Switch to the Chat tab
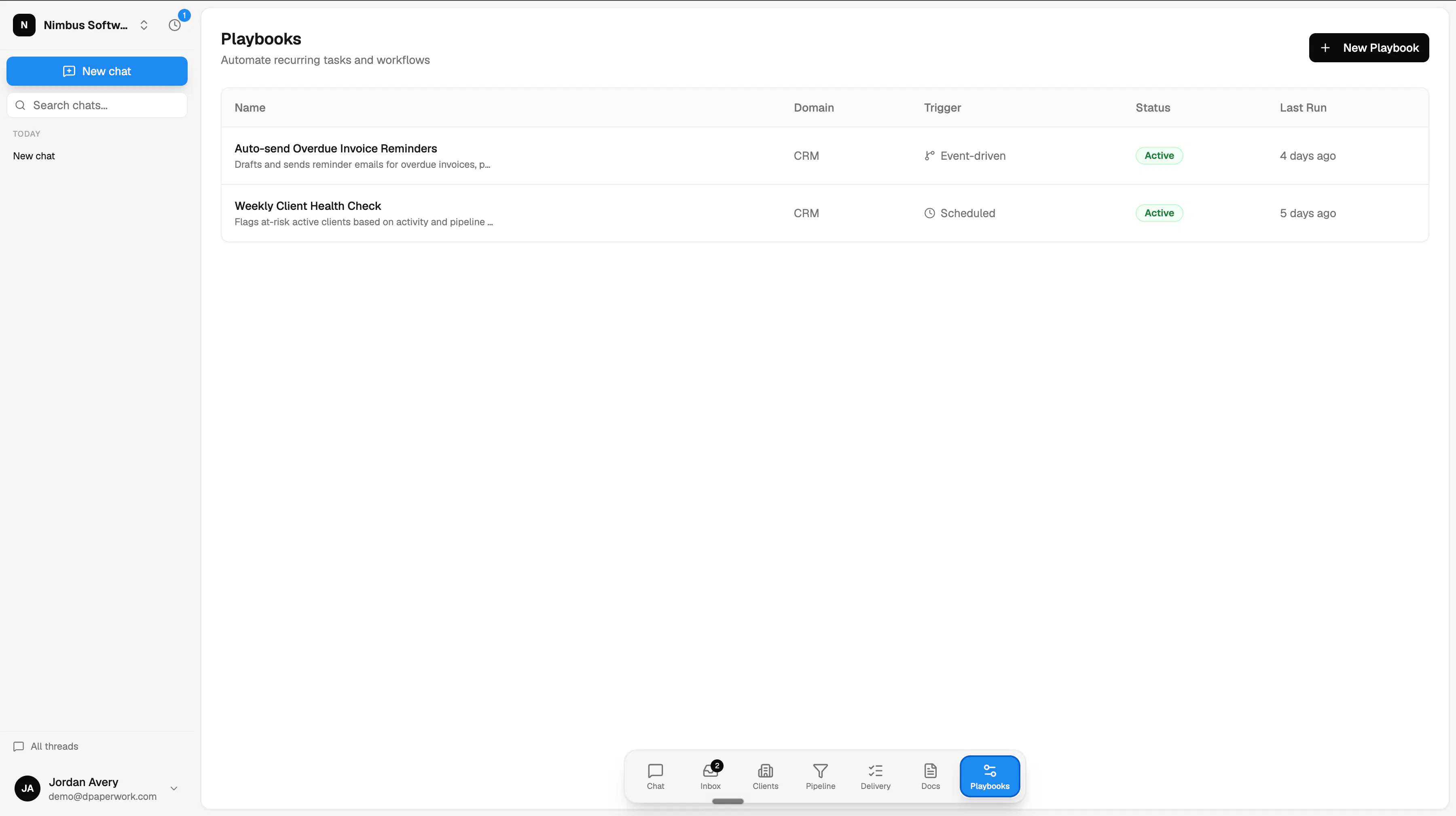The image size is (1456, 816). click(x=655, y=776)
